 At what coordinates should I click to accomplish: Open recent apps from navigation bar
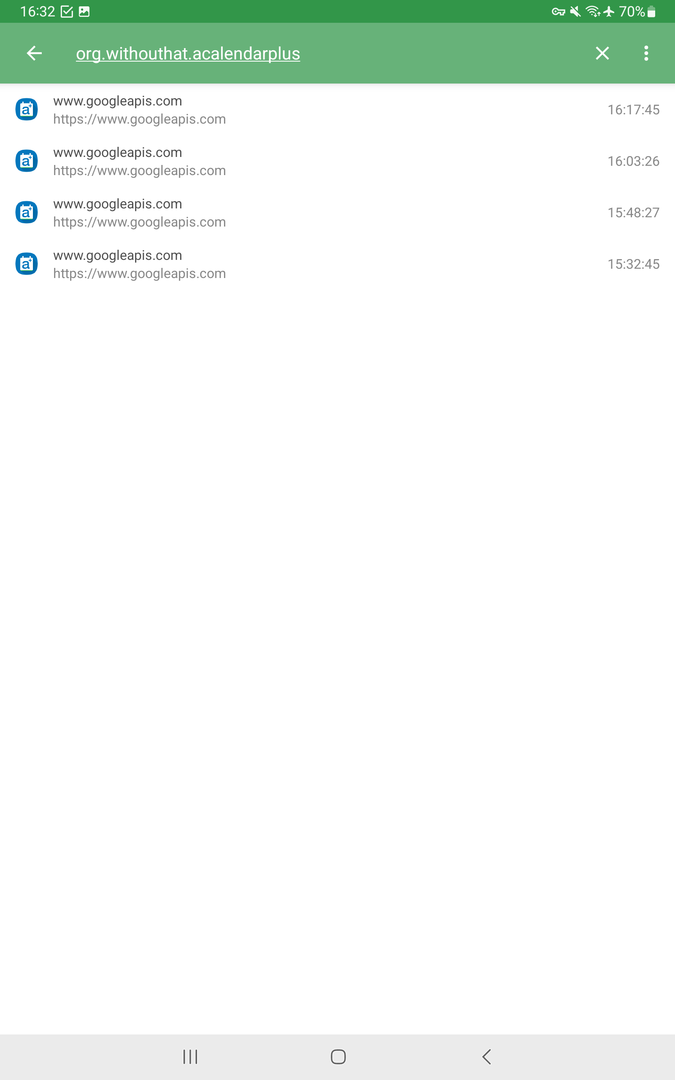coord(190,1057)
